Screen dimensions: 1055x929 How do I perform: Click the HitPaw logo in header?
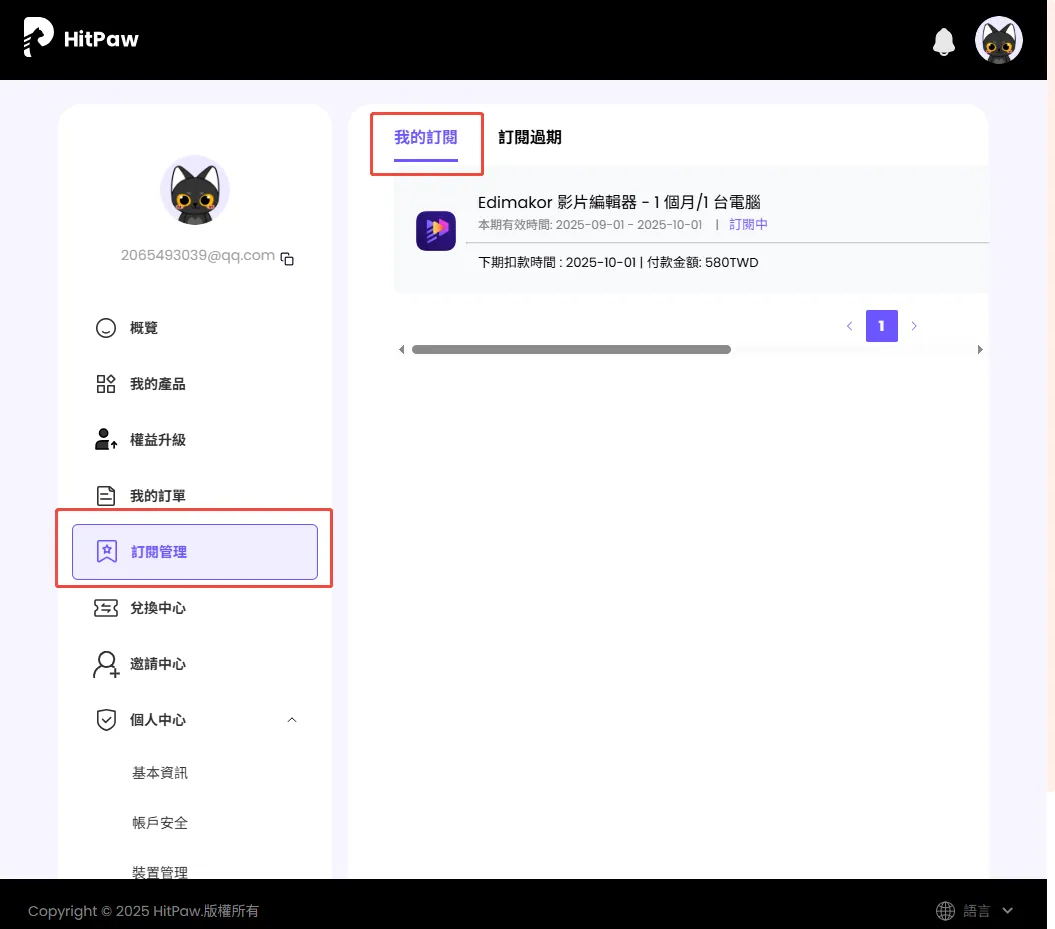[81, 39]
